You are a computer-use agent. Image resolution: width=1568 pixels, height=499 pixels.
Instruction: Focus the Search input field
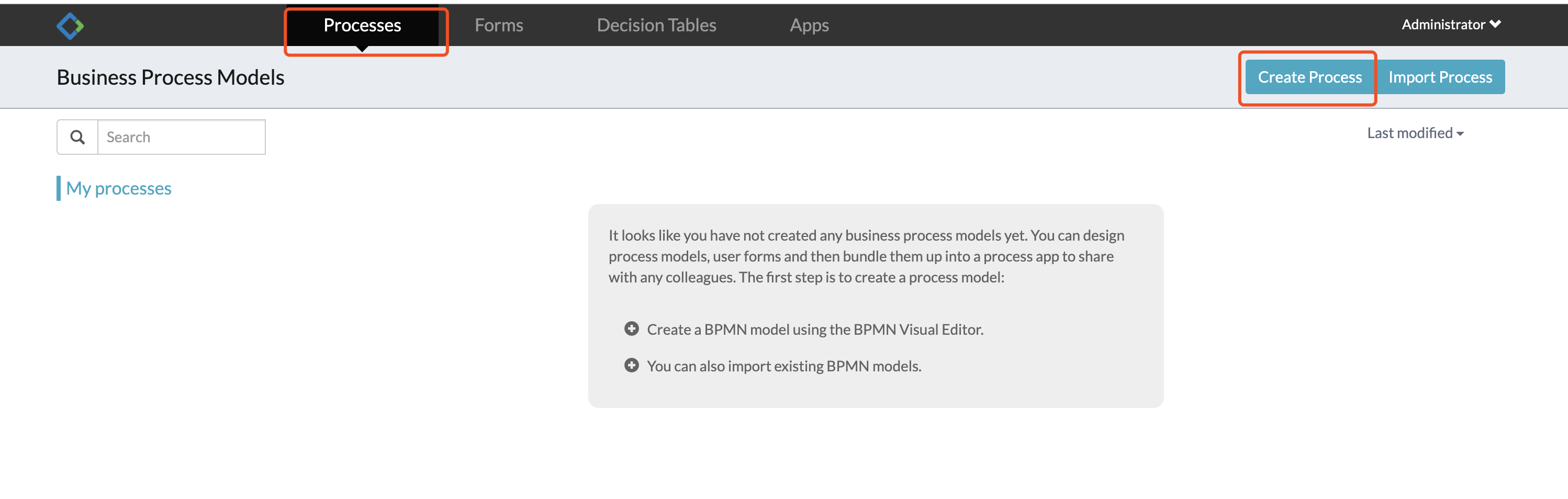(182, 138)
